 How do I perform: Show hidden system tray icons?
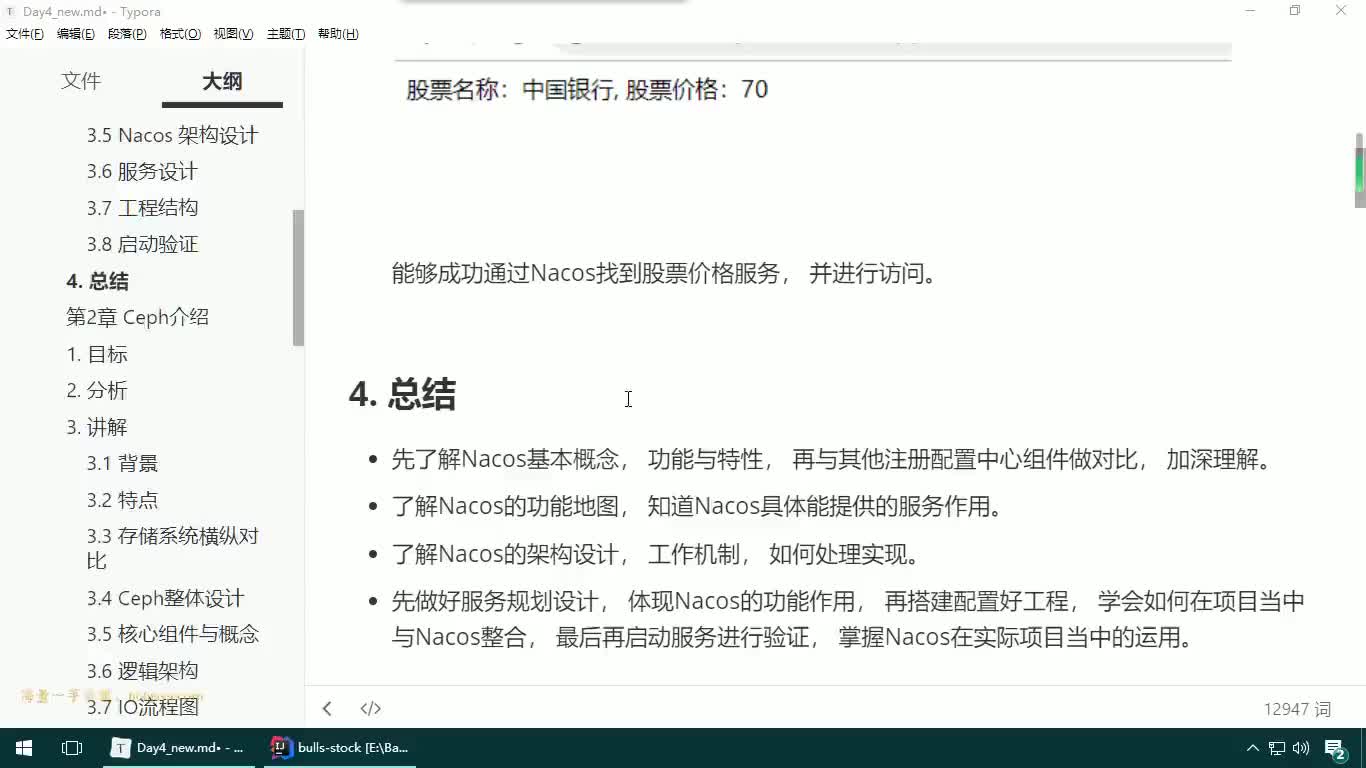1253,748
